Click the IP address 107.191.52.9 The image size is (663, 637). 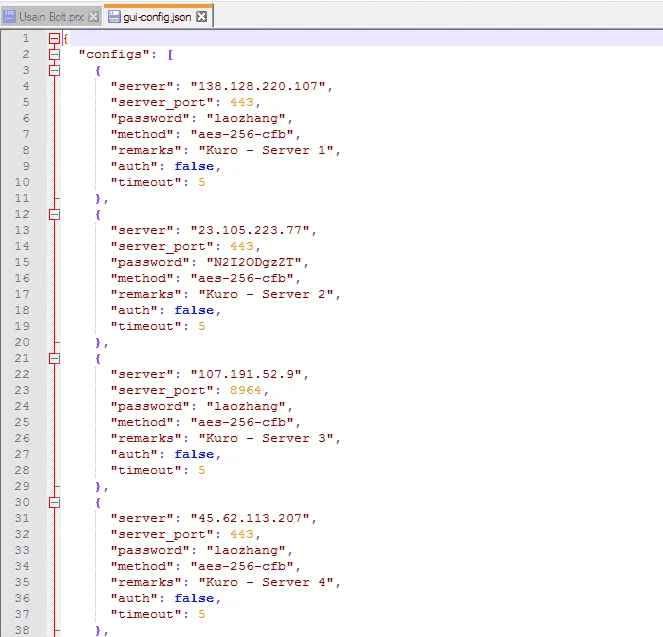point(246,375)
